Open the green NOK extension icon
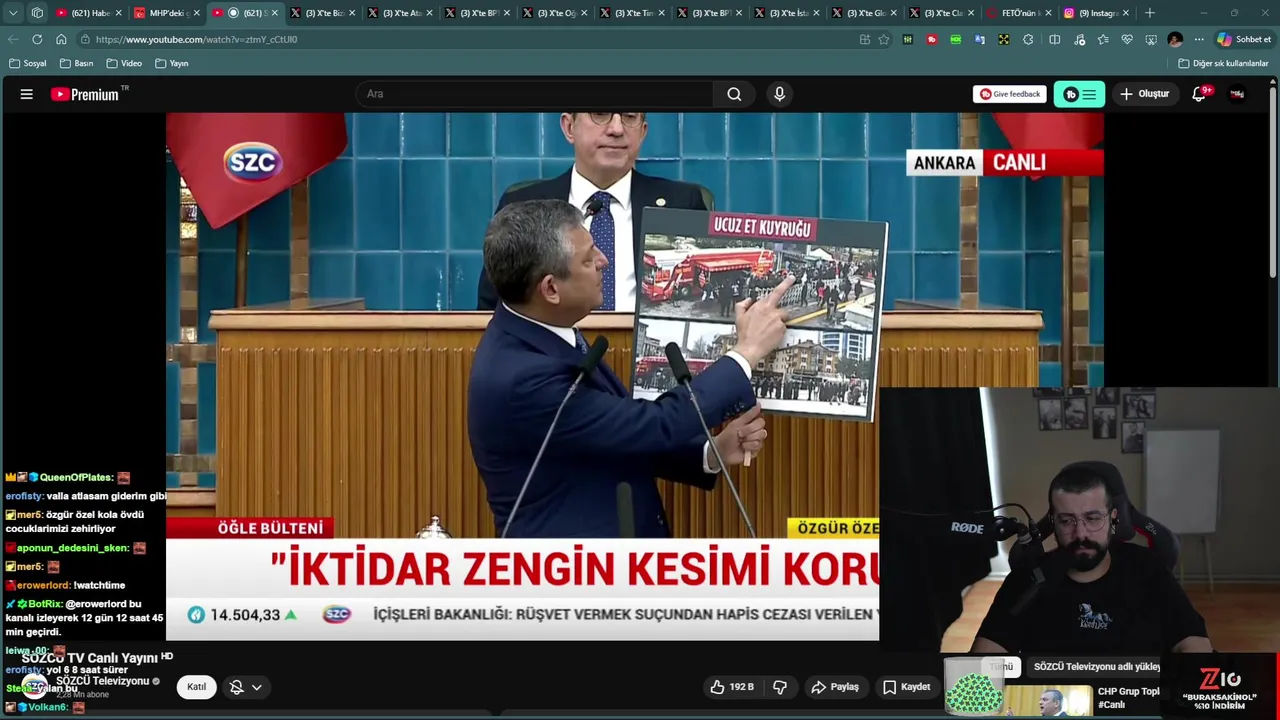Screen dimensions: 1280x720 [956, 39]
